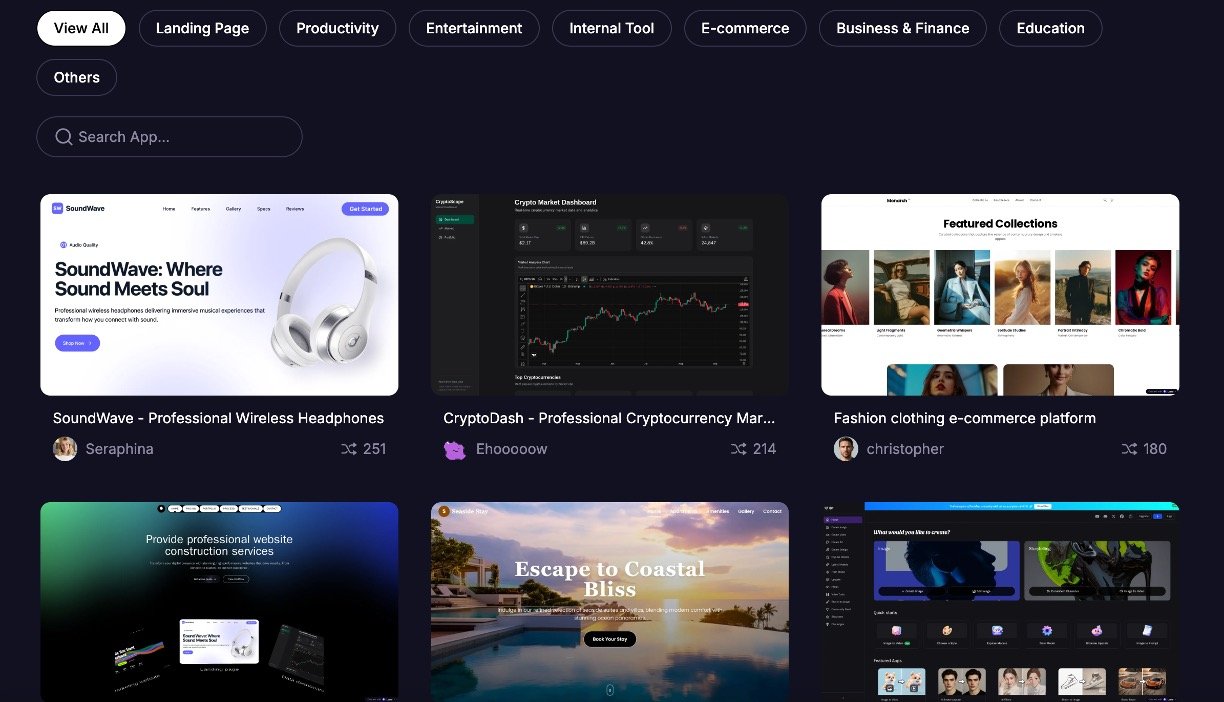Open SoundWave headphones app thumbnail

(219, 295)
